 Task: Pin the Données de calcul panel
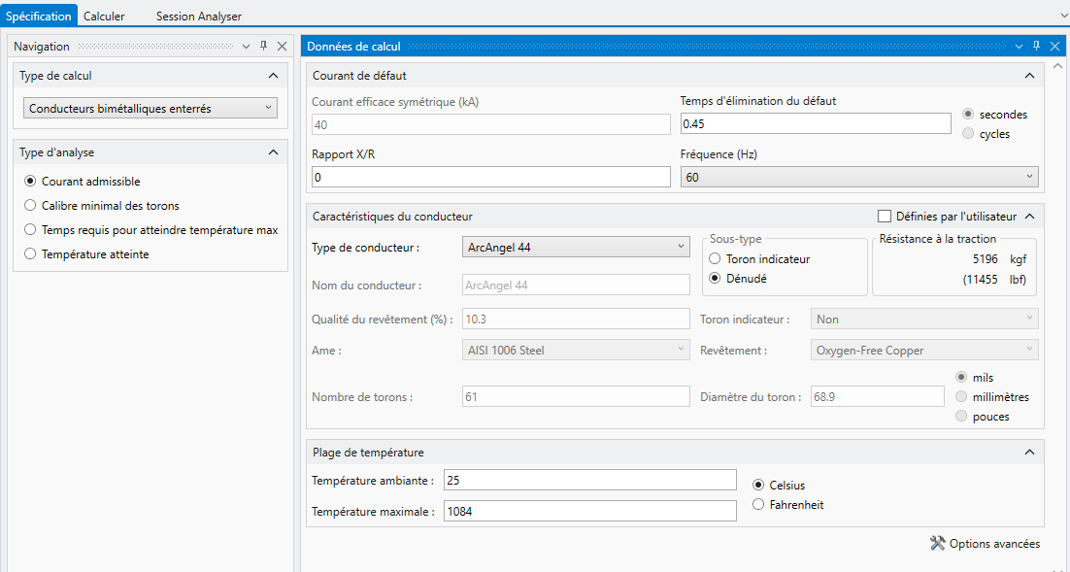[1036, 46]
